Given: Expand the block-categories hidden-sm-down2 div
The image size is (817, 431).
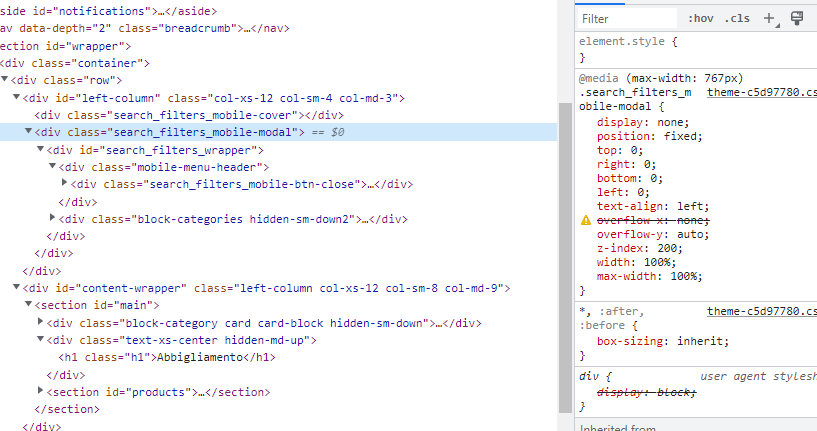Looking at the screenshot, I should [x=53, y=217].
